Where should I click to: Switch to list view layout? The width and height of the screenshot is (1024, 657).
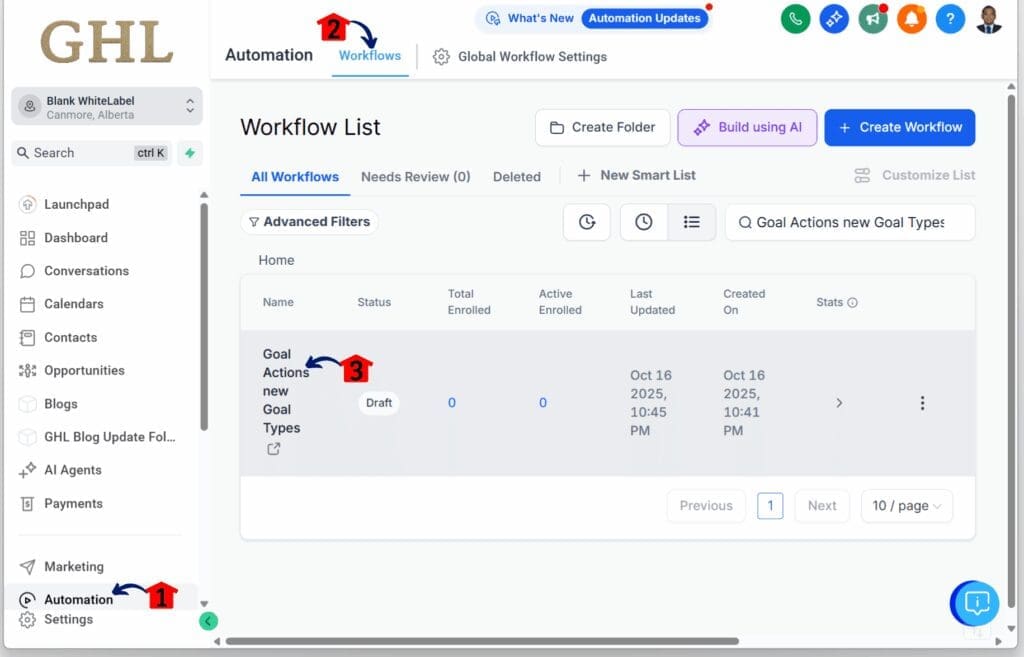[691, 222]
